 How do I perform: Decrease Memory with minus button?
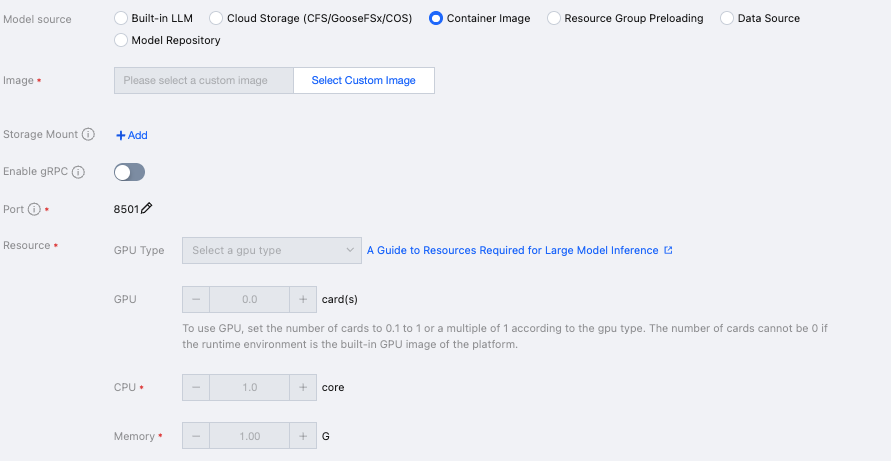point(196,436)
